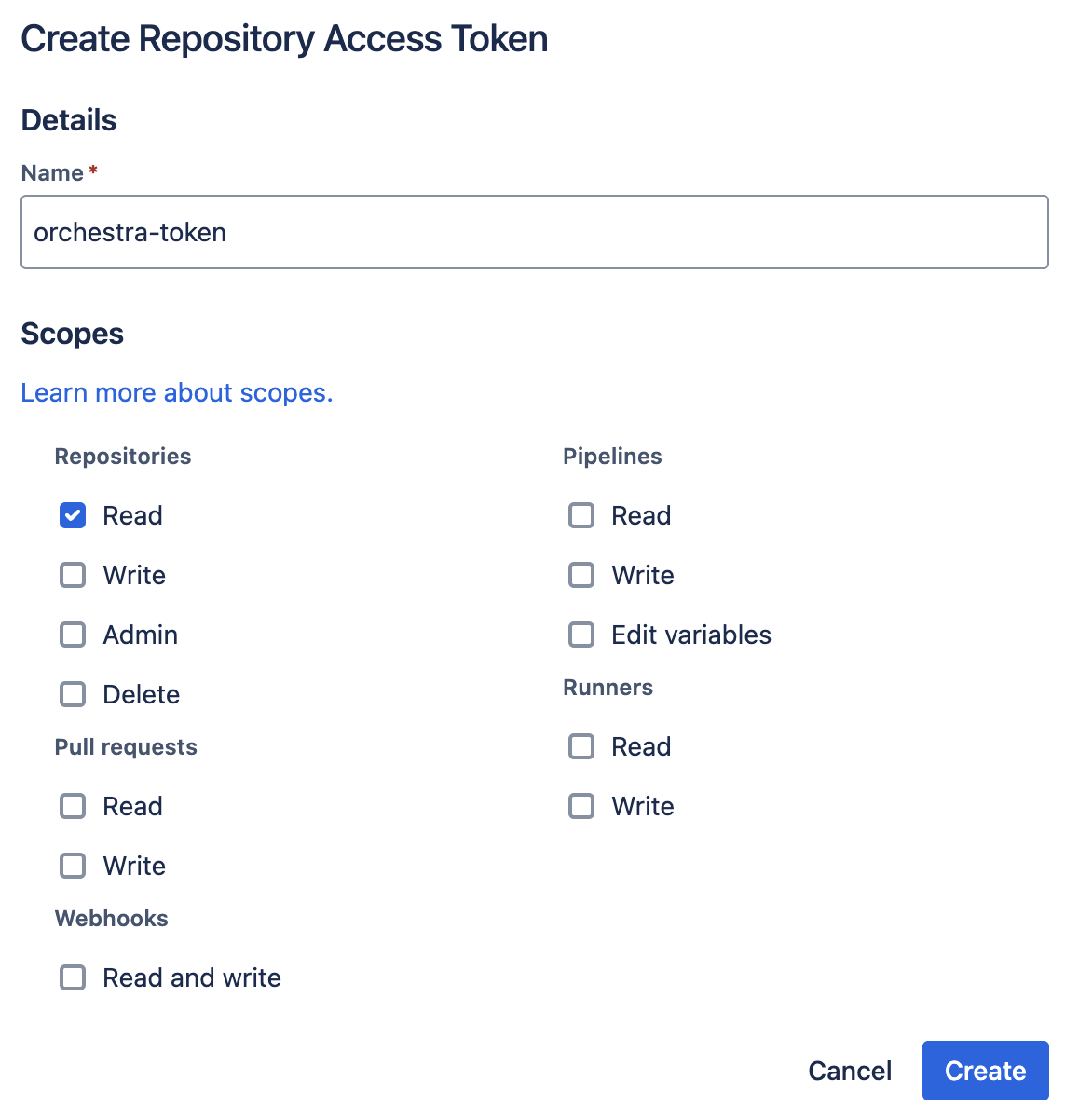
Task: Enable Read and write for Webhooks
Action: click(72, 977)
